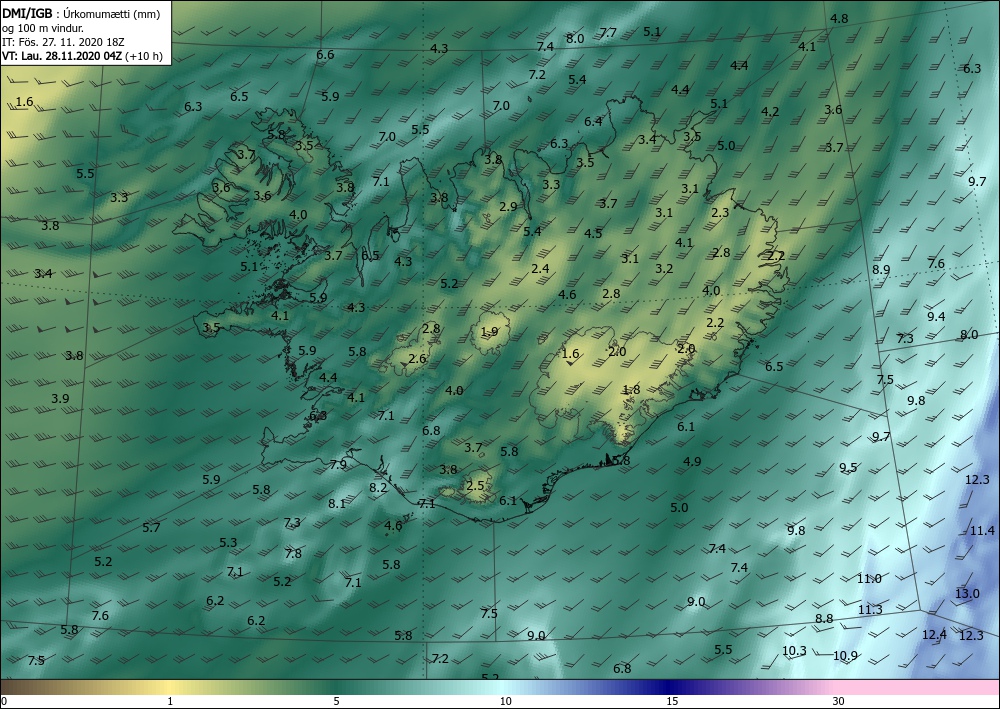1000x709 pixels.
Task: Click the '30' tick on the colour scale
Action: (x=839, y=701)
